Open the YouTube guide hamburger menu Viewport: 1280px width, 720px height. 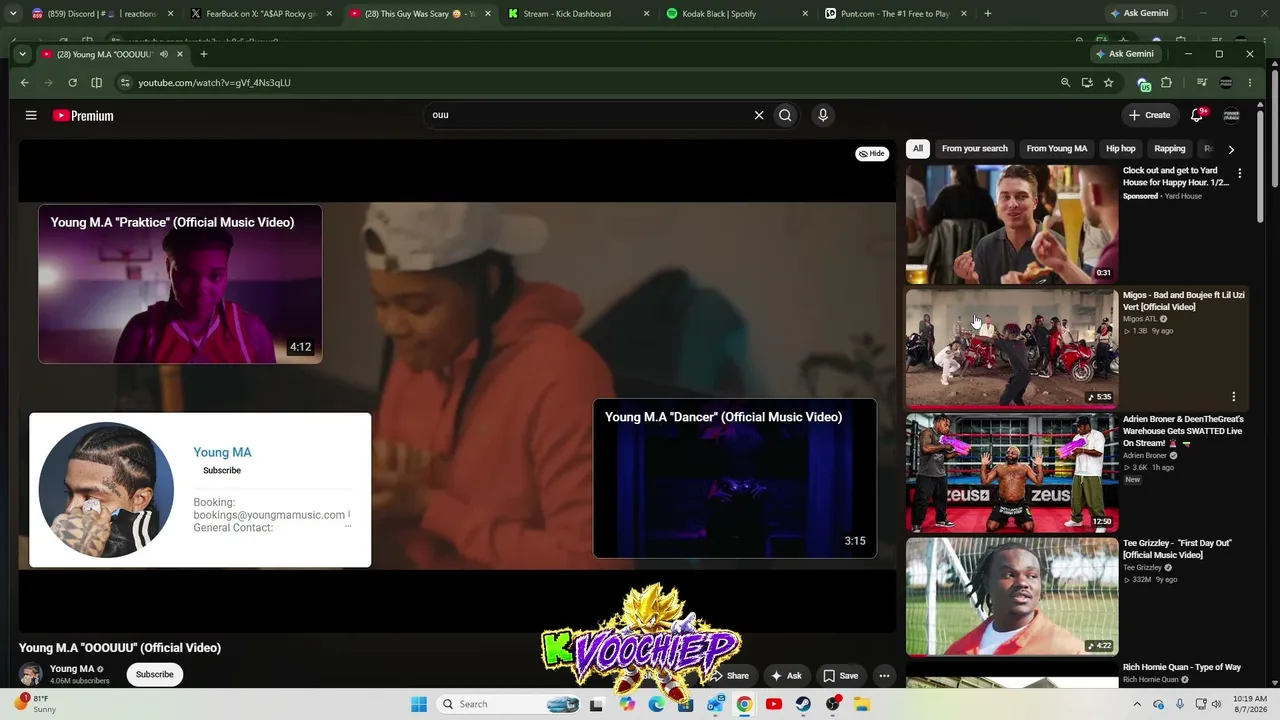click(31, 115)
